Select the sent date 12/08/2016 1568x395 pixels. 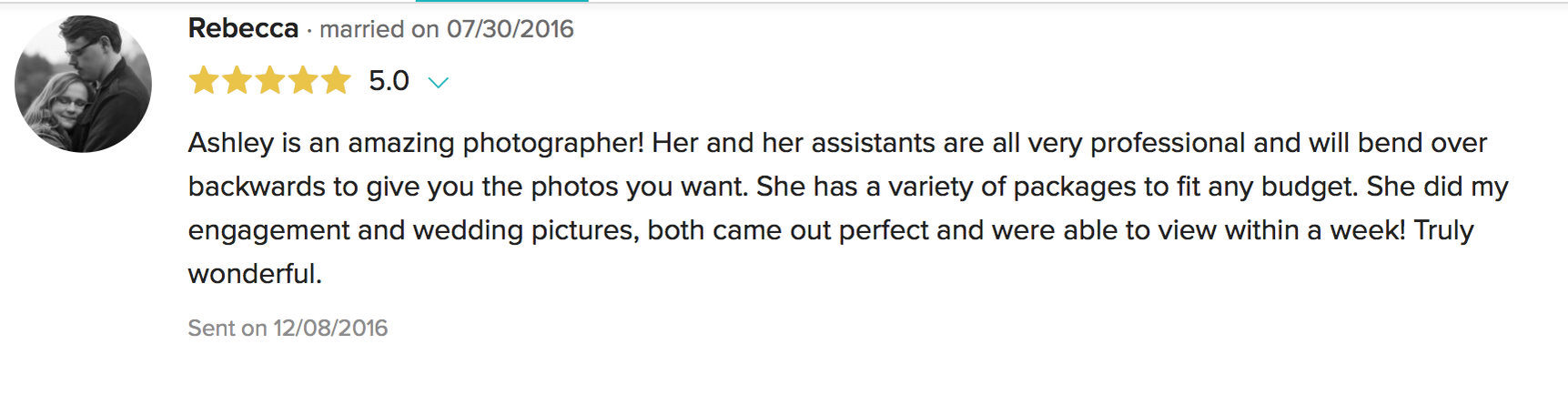click(x=331, y=328)
